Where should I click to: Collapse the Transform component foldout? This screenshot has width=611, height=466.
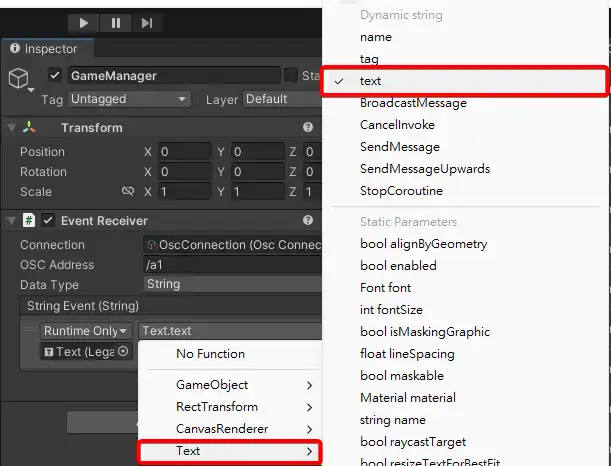11,128
